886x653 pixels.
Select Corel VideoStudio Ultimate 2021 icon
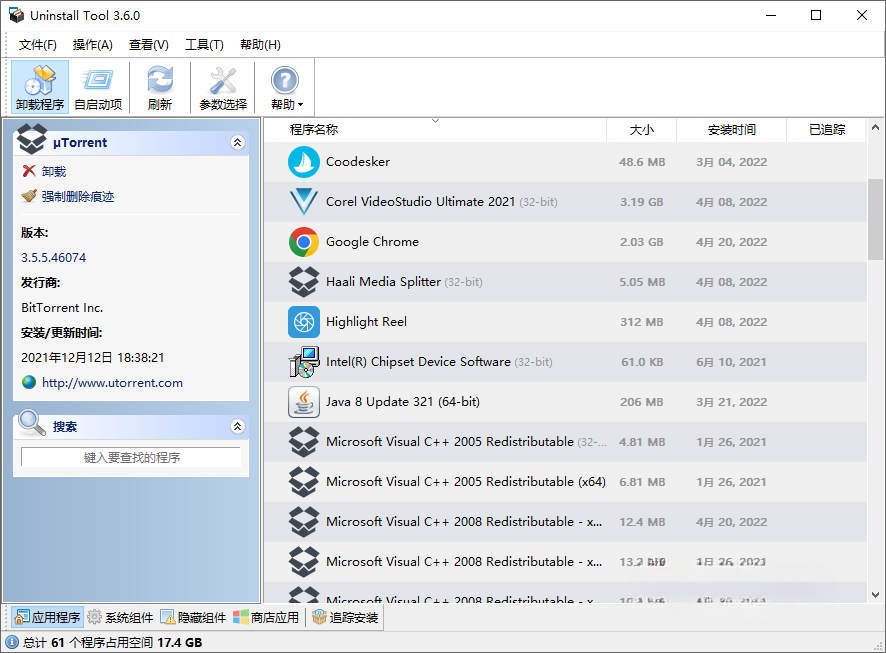[303, 202]
